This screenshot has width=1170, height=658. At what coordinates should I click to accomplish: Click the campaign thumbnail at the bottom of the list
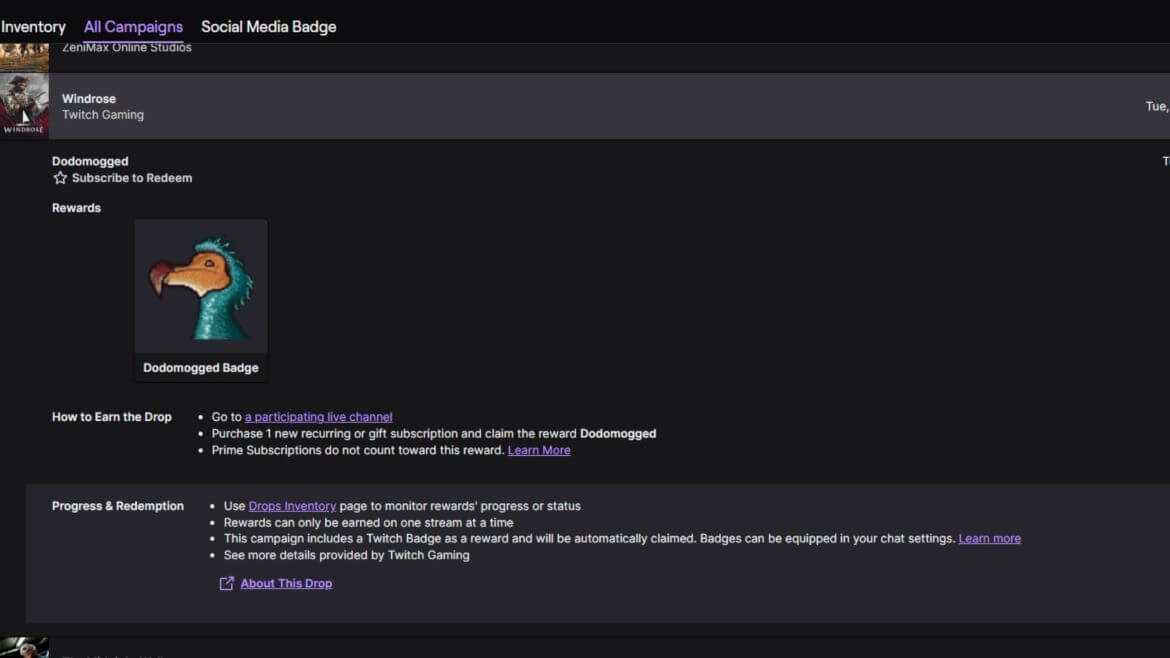tap(24, 648)
